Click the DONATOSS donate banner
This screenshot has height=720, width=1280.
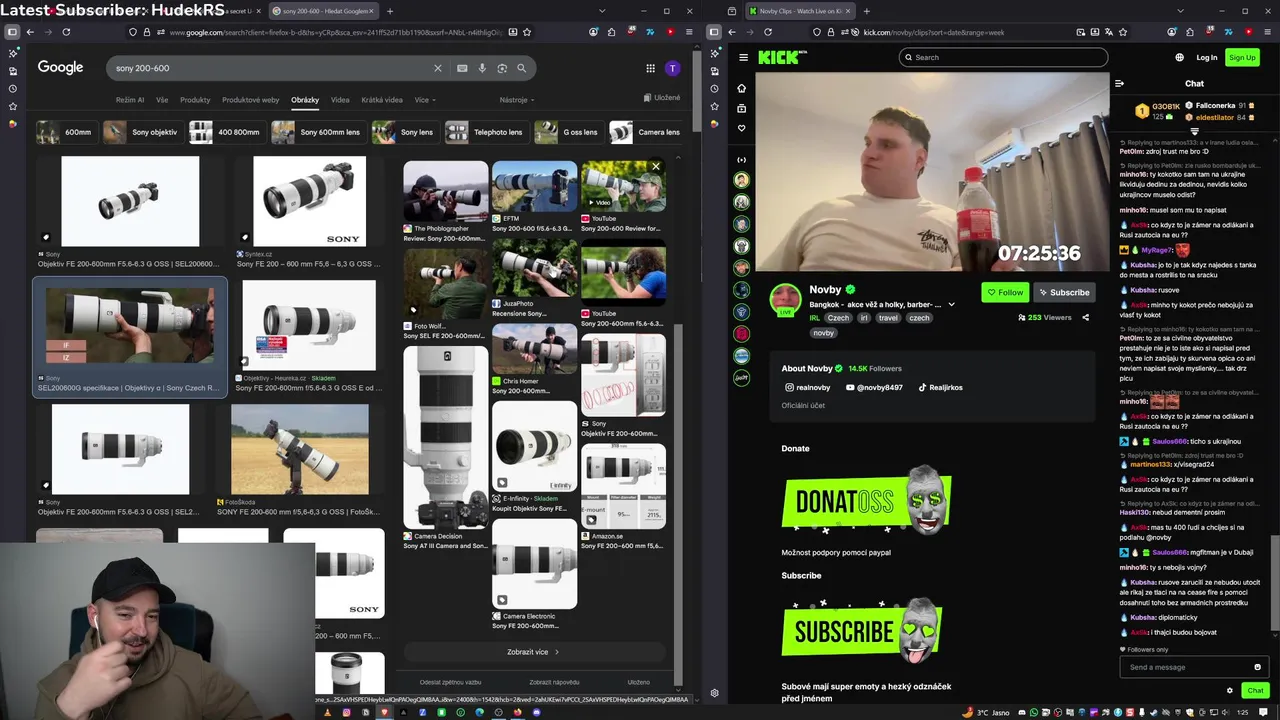[x=866, y=500]
